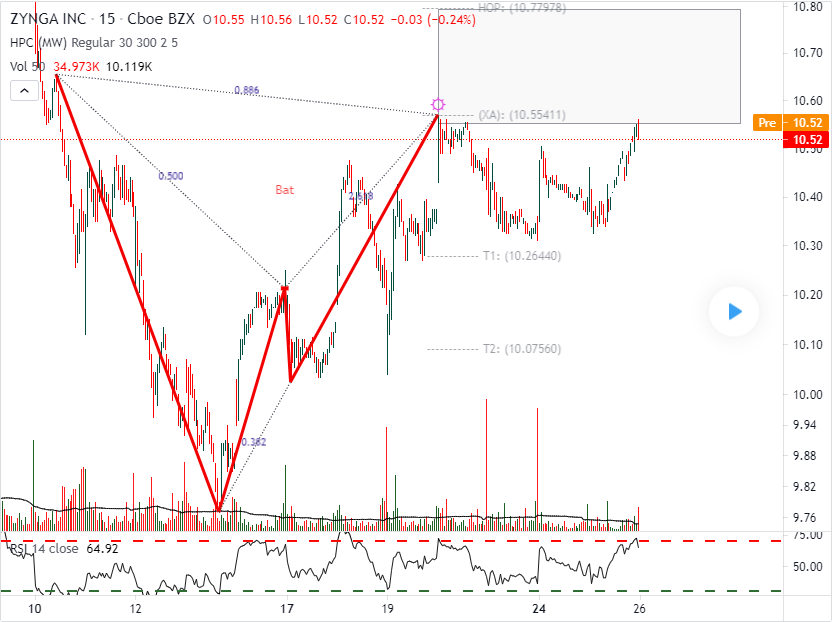The width and height of the screenshot is (832, 622).
Task: Click the Bat pattern label
Action: point(284,190)
